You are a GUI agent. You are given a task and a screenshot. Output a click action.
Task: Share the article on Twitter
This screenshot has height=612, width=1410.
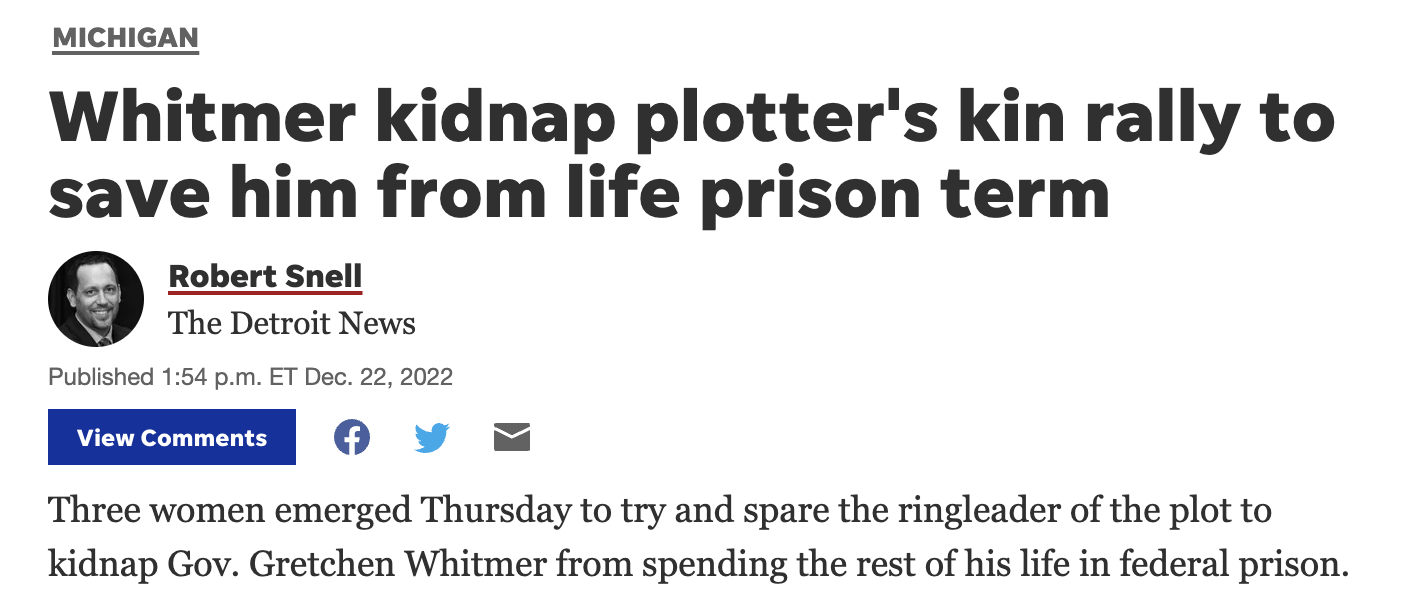(432, 437)
